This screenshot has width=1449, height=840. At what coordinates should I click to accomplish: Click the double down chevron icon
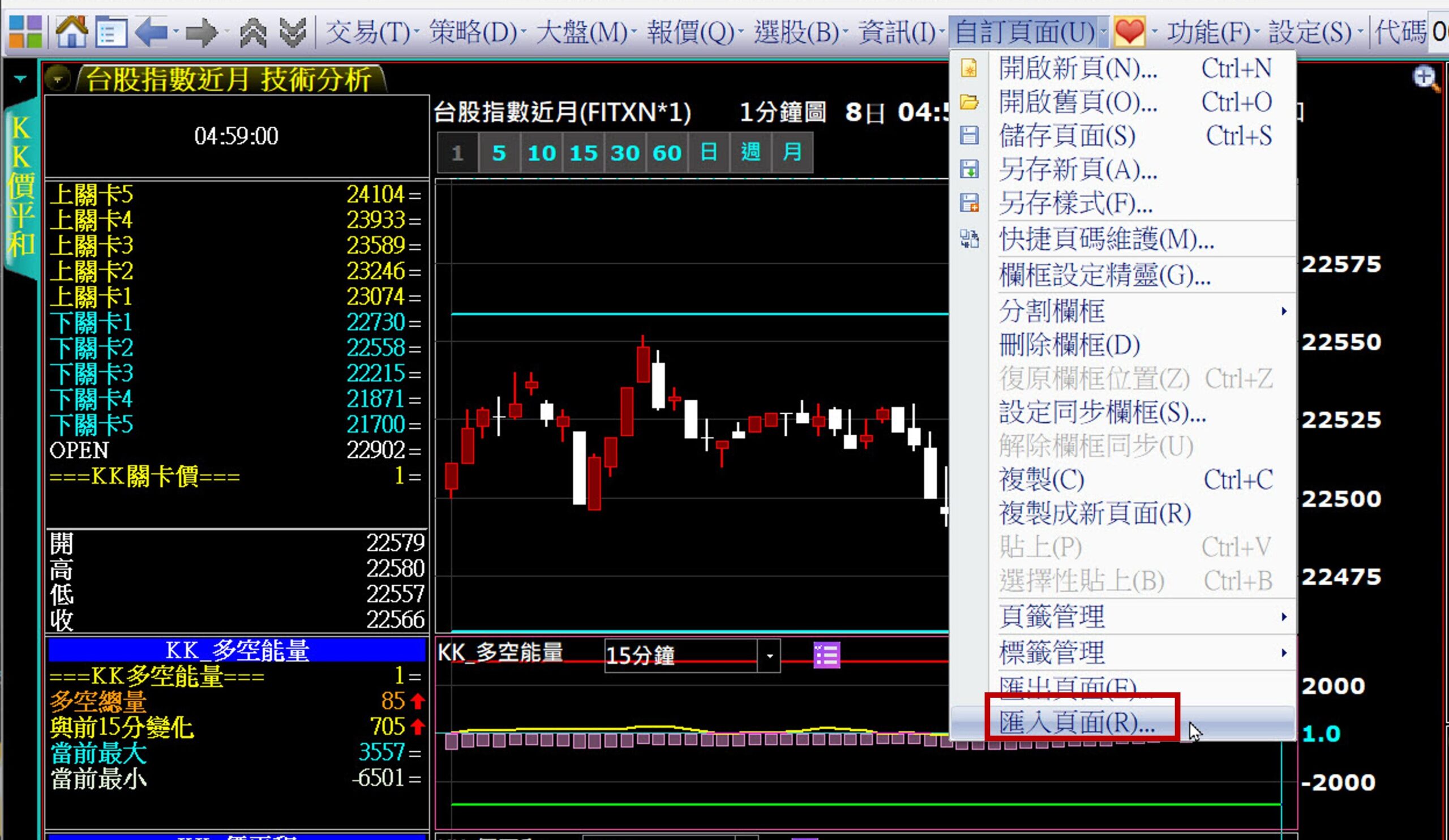tap(293, 33)
